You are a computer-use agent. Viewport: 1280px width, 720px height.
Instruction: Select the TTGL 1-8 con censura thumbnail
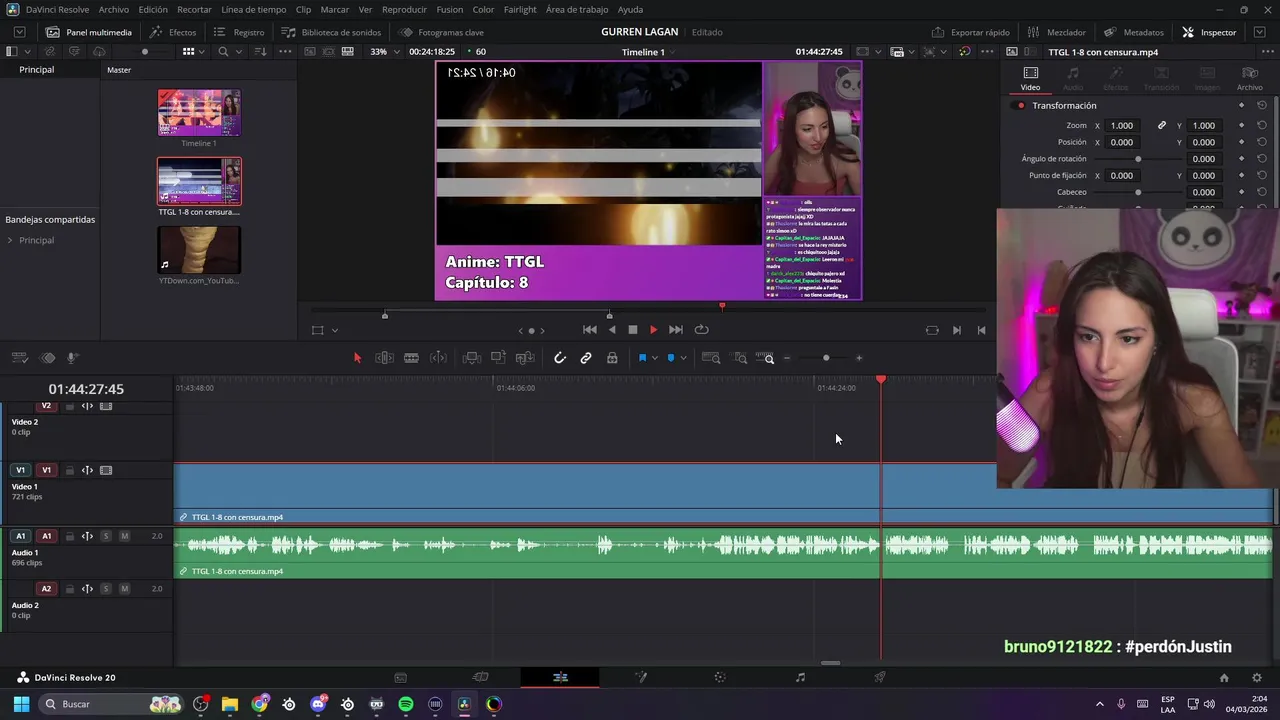coord(199,181)
